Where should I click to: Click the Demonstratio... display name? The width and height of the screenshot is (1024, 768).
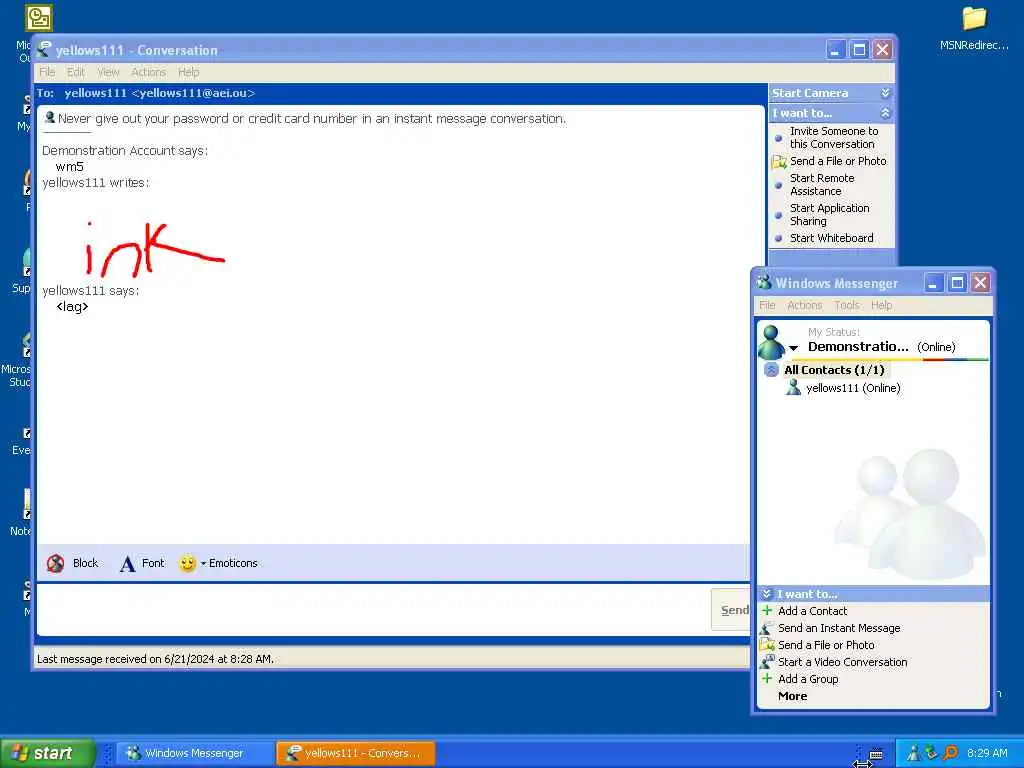(858, 347)
